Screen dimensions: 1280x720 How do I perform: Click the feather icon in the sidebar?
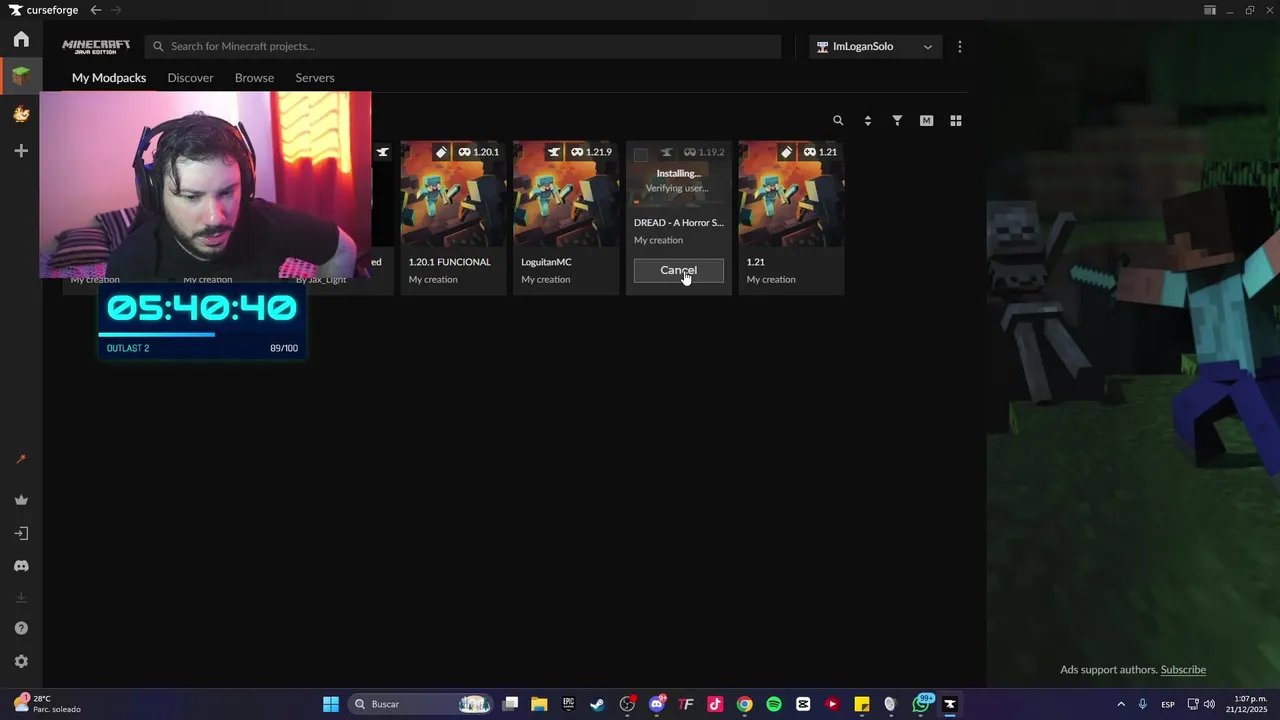(x=21, y=460)
